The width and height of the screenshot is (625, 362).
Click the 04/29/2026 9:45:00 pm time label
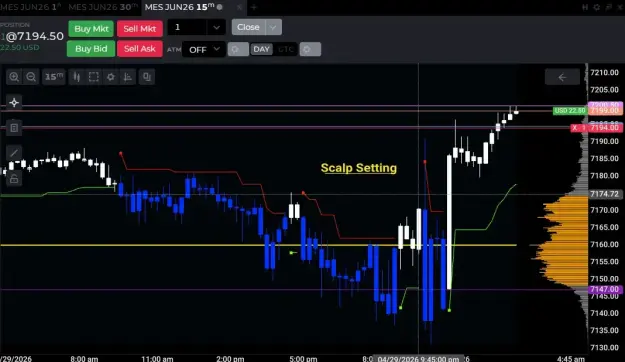point(418,358)
